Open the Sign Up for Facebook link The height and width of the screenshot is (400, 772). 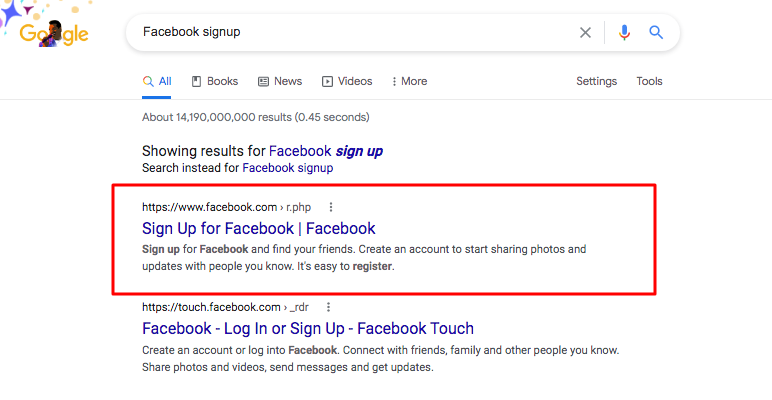(258, 229)
